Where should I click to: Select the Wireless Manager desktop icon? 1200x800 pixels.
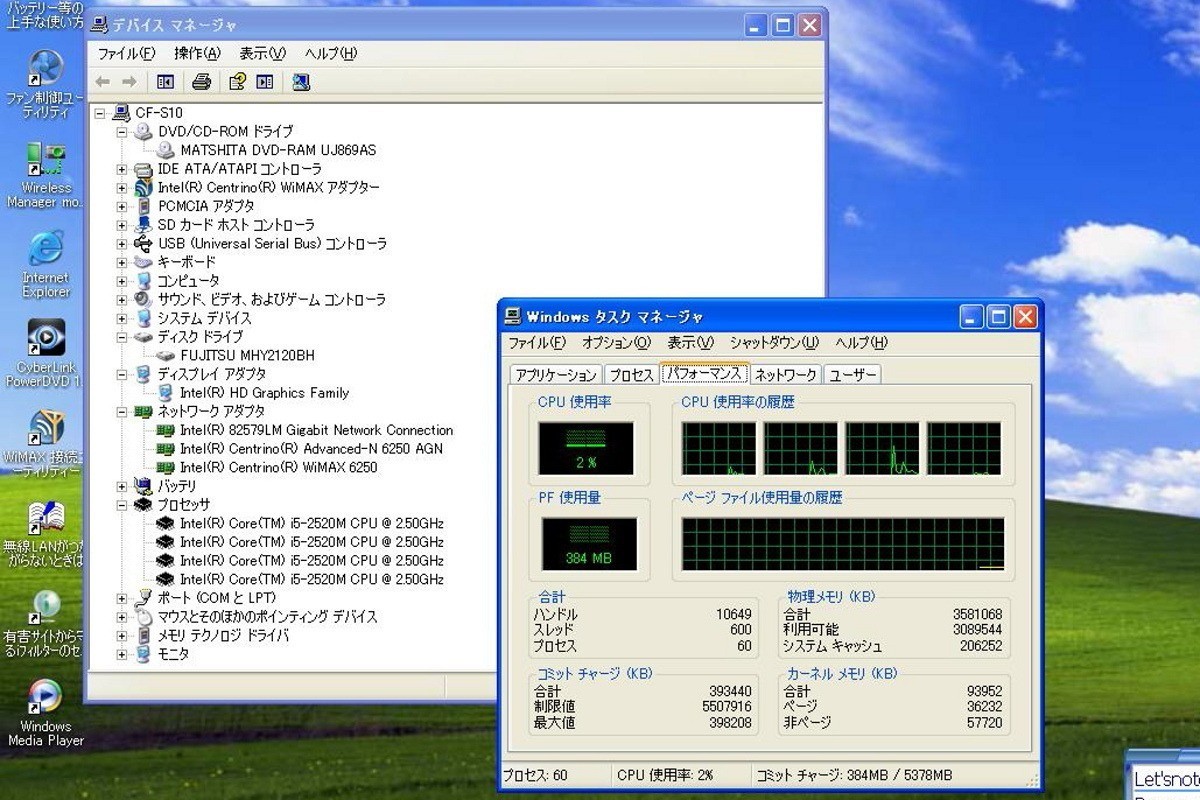[46, 175]
